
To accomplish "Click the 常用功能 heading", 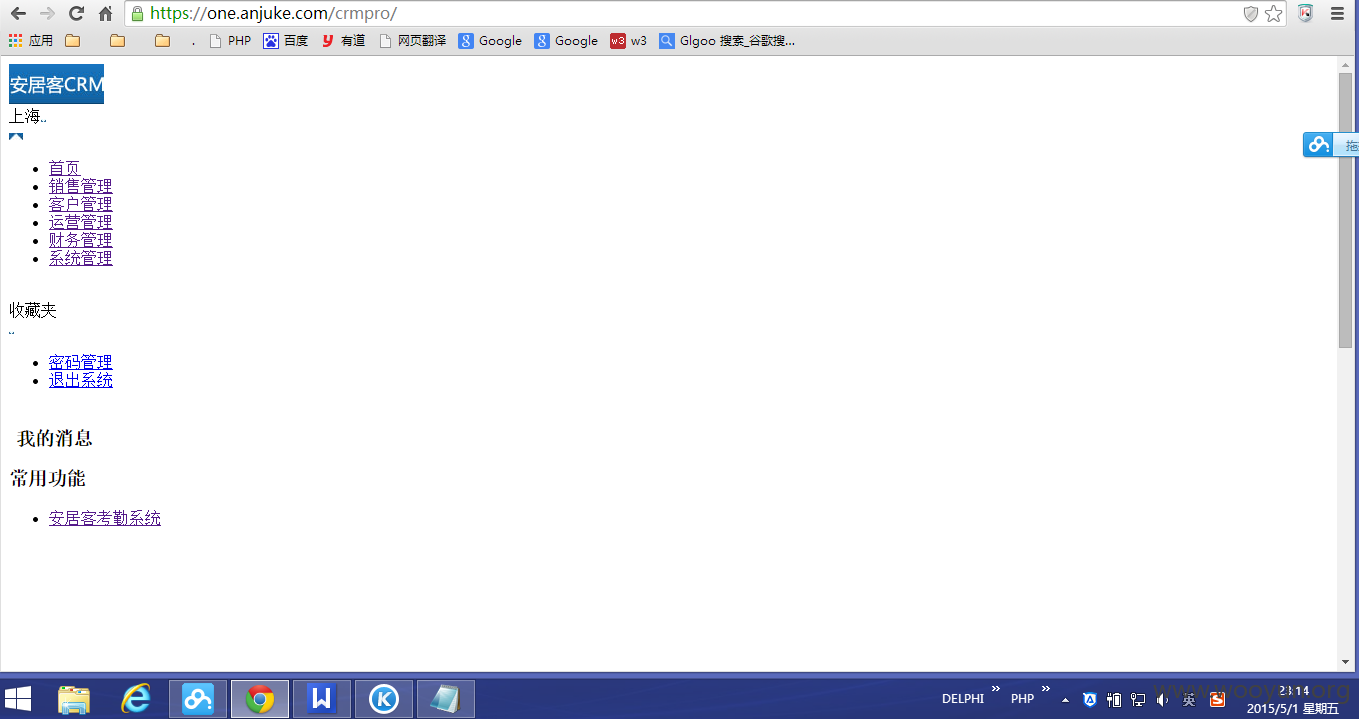I will point(48,478).
